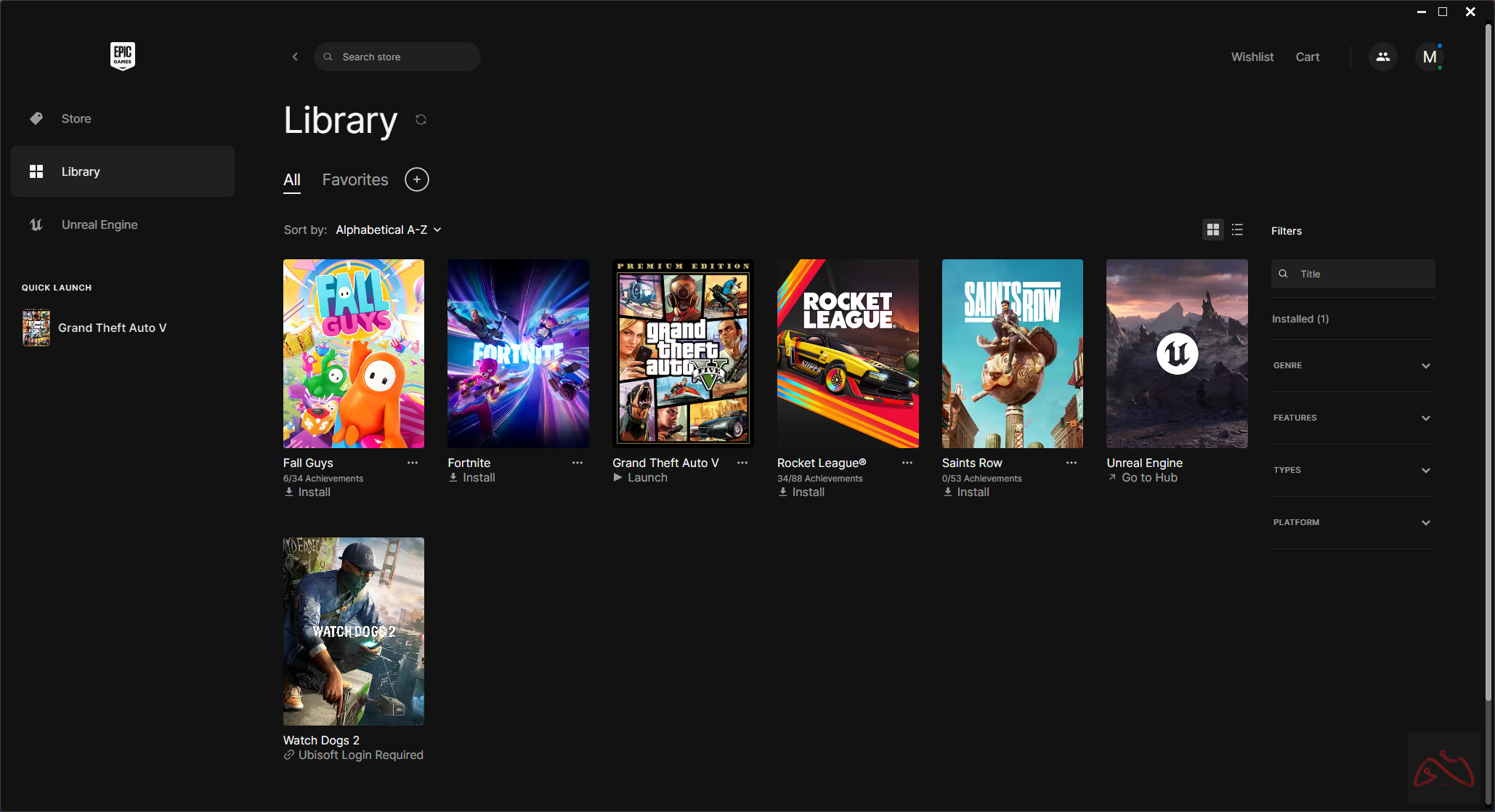Toggle the Installed (1) filter

1300,319
